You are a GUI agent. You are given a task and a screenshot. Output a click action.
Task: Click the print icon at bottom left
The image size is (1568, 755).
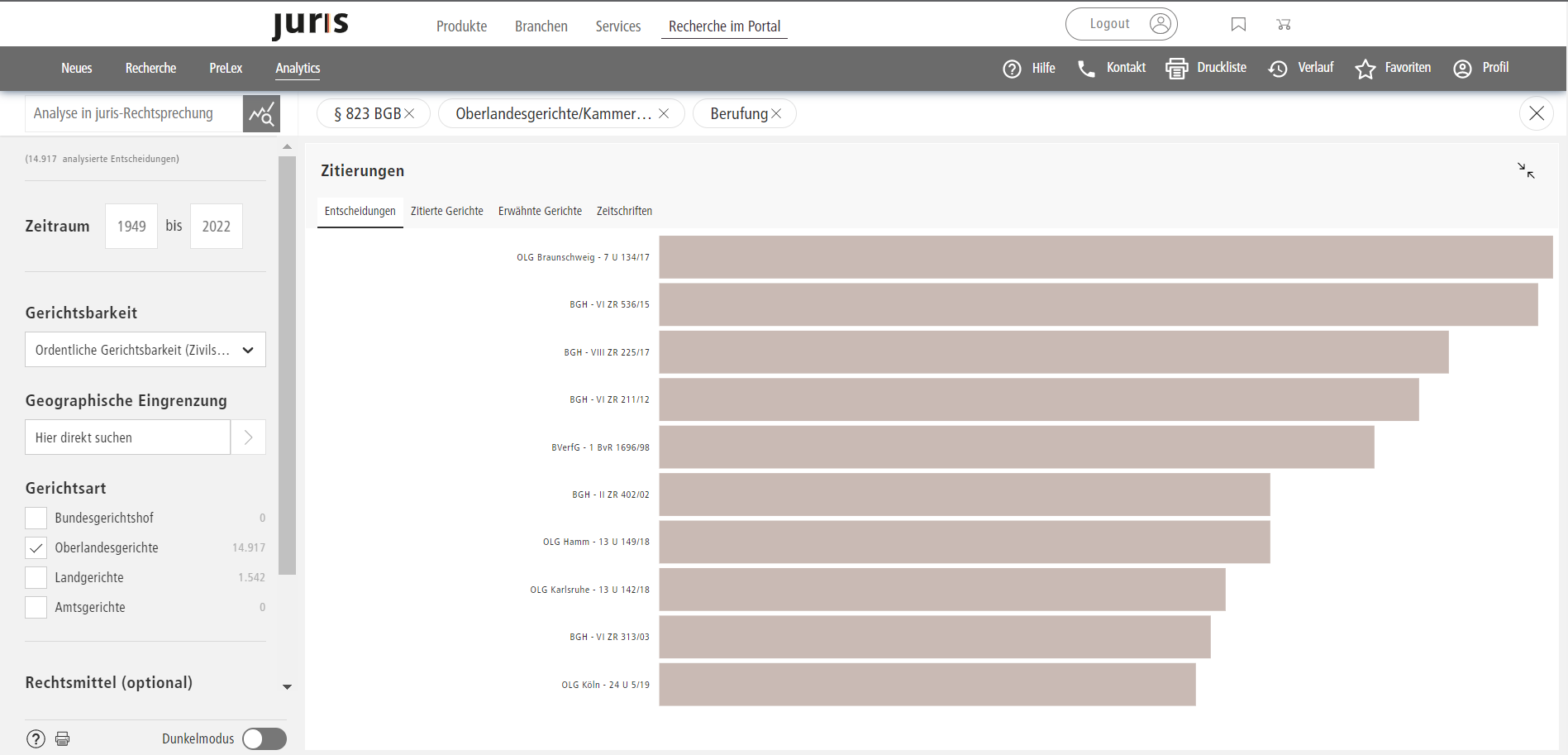[x=62, y=738]
